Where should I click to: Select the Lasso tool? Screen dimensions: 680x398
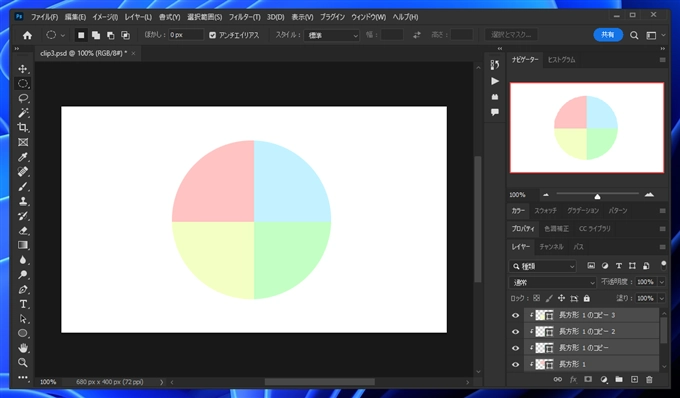pyautogui.click(x=23, y=98)
